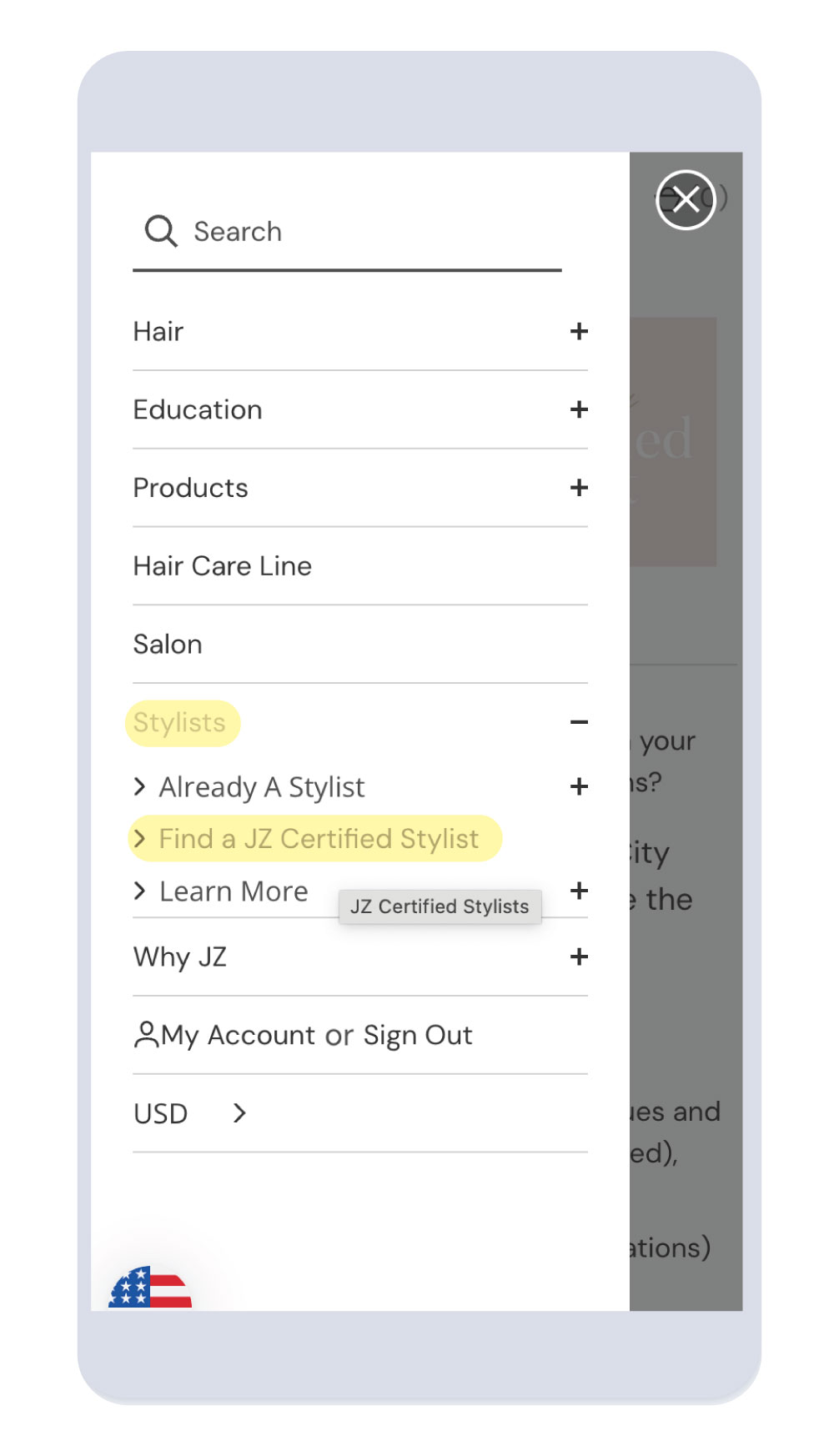Close the navigation menu overlay

[686, 199]
